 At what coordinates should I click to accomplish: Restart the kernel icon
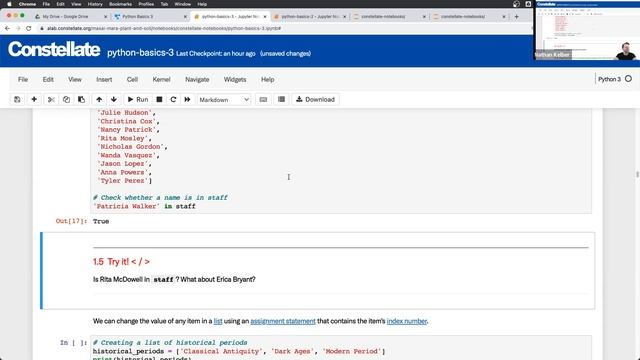coord(173,99)
